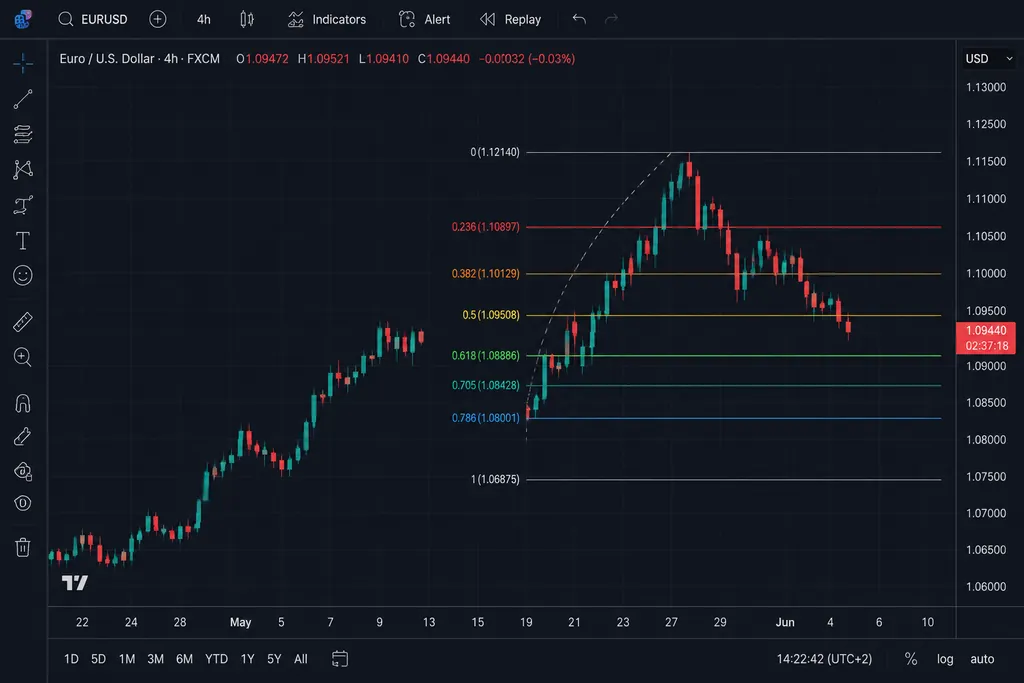Select the measure ruler tool
Image resolution: width=1024 pixels, height=683 pixels.
pos(23,322)
